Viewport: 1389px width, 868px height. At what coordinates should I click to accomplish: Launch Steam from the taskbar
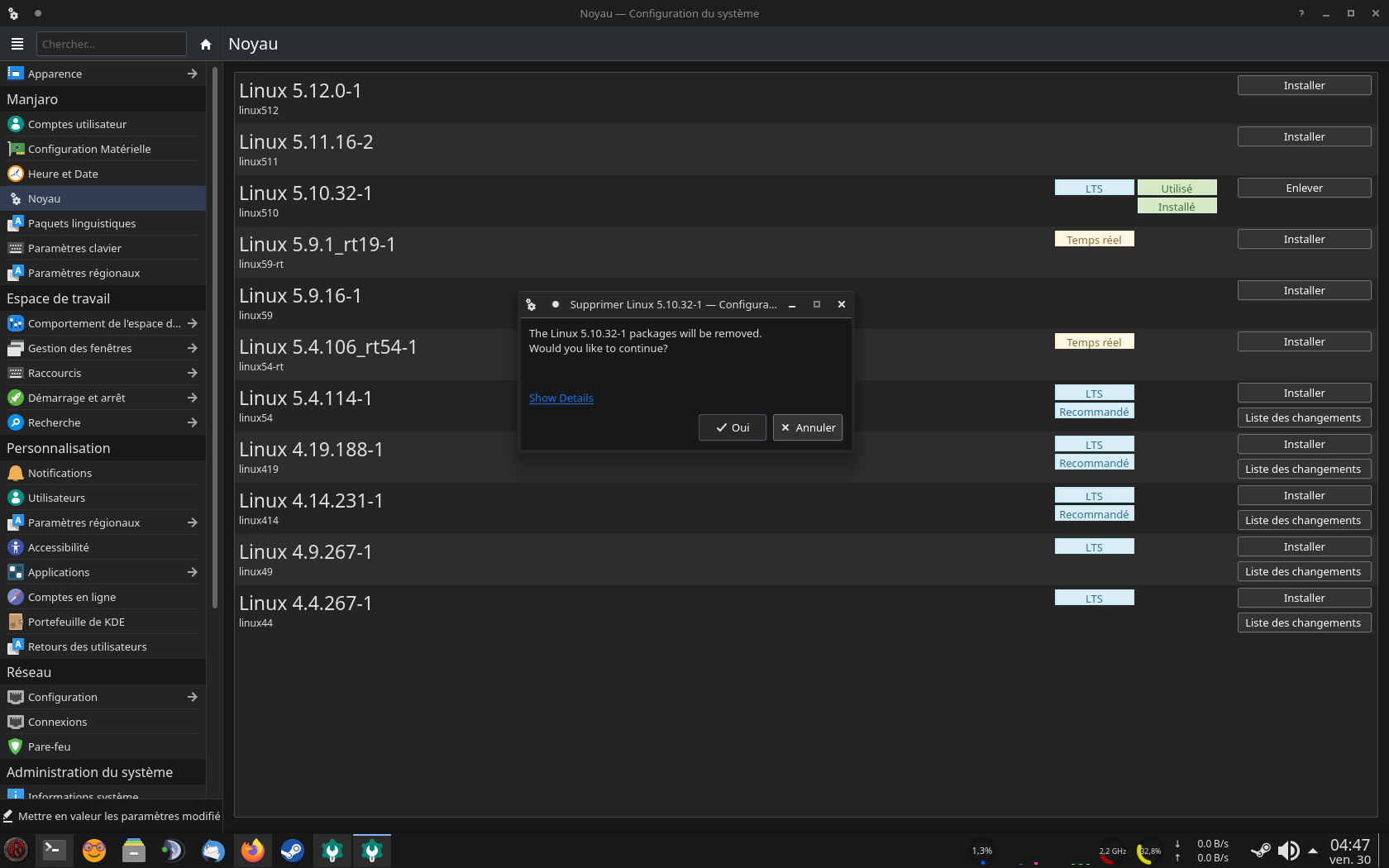292,850
